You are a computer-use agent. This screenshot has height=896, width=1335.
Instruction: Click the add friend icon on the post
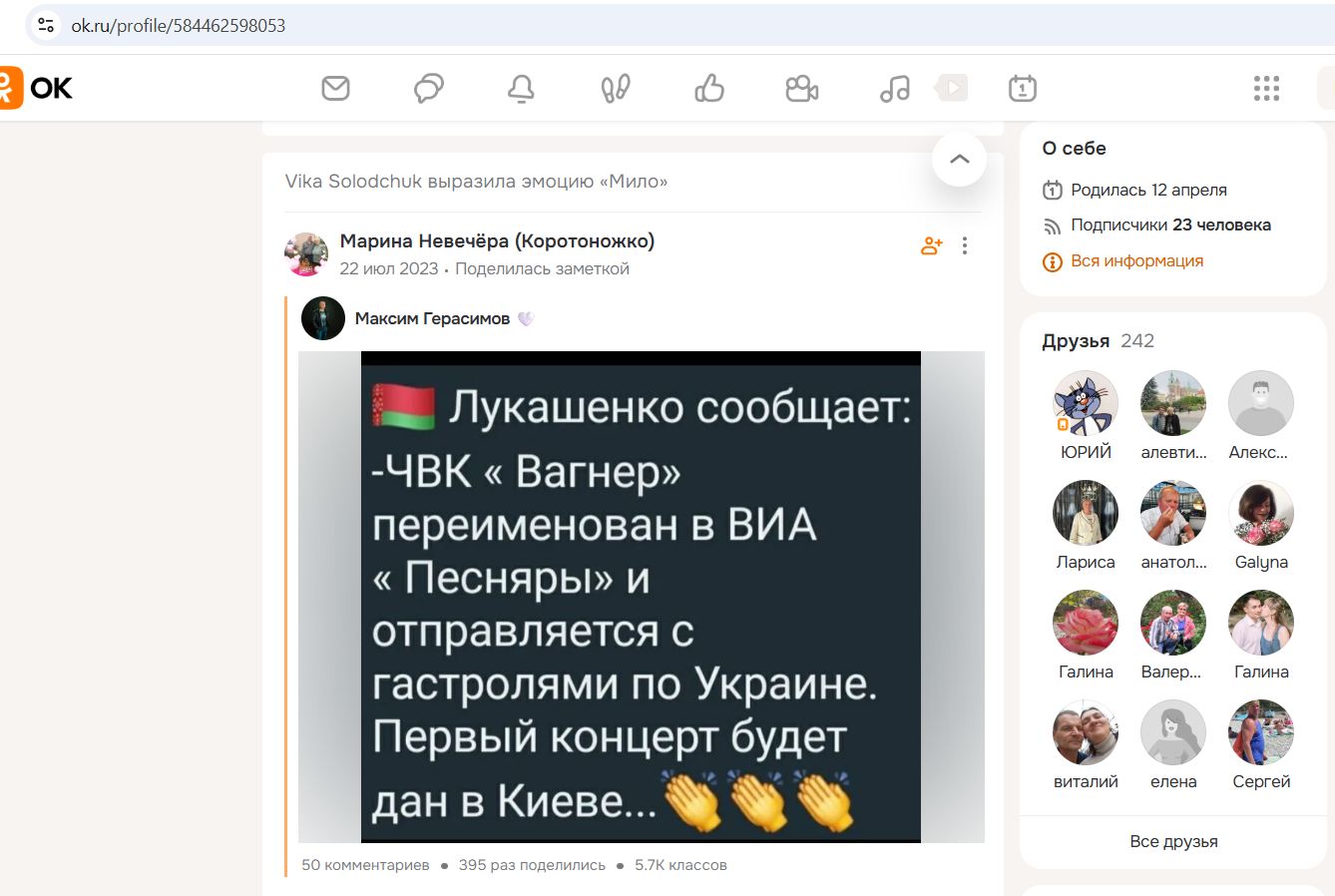click(x=932, y=245)
